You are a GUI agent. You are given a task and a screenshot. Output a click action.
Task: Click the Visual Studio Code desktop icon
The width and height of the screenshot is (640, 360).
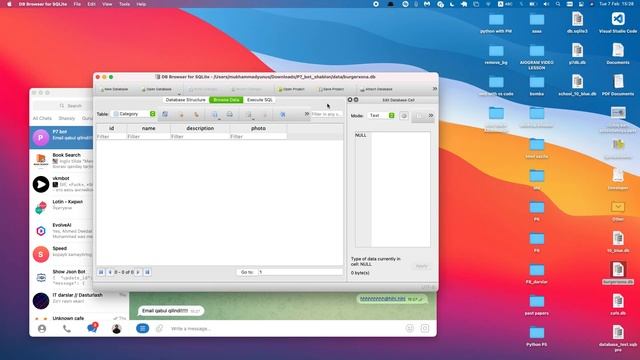click(x=618, y=23)
